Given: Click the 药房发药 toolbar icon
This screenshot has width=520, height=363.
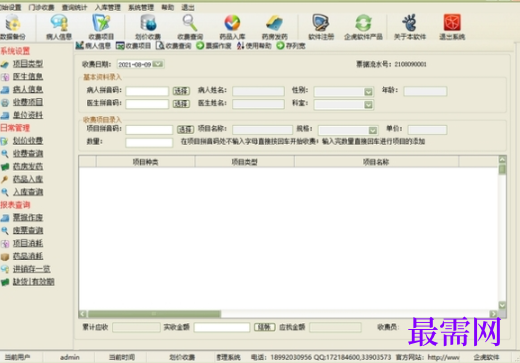Looking at the screenshot, I should point(274,27).
